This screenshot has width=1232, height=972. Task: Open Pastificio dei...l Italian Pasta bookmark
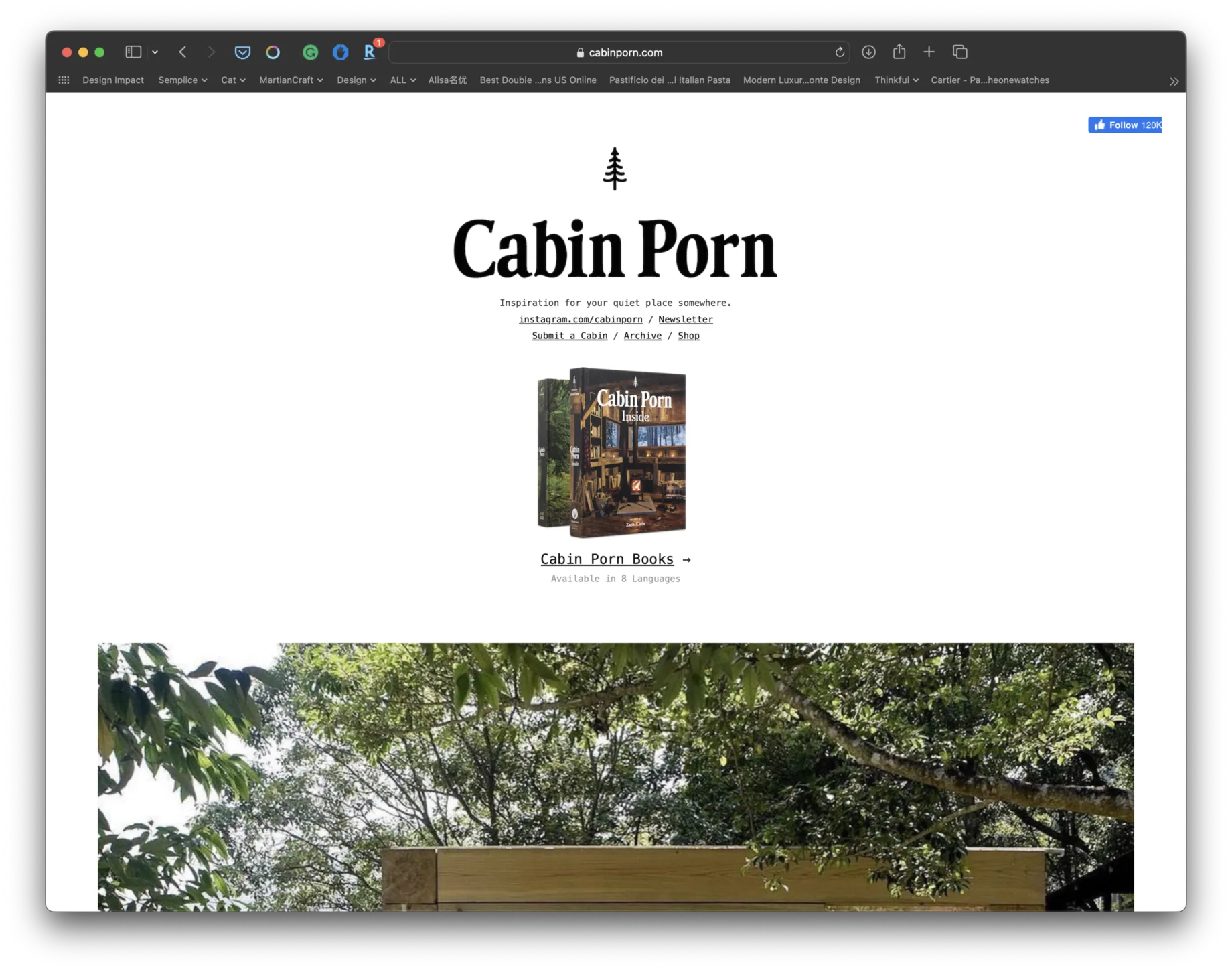(670, 80)
